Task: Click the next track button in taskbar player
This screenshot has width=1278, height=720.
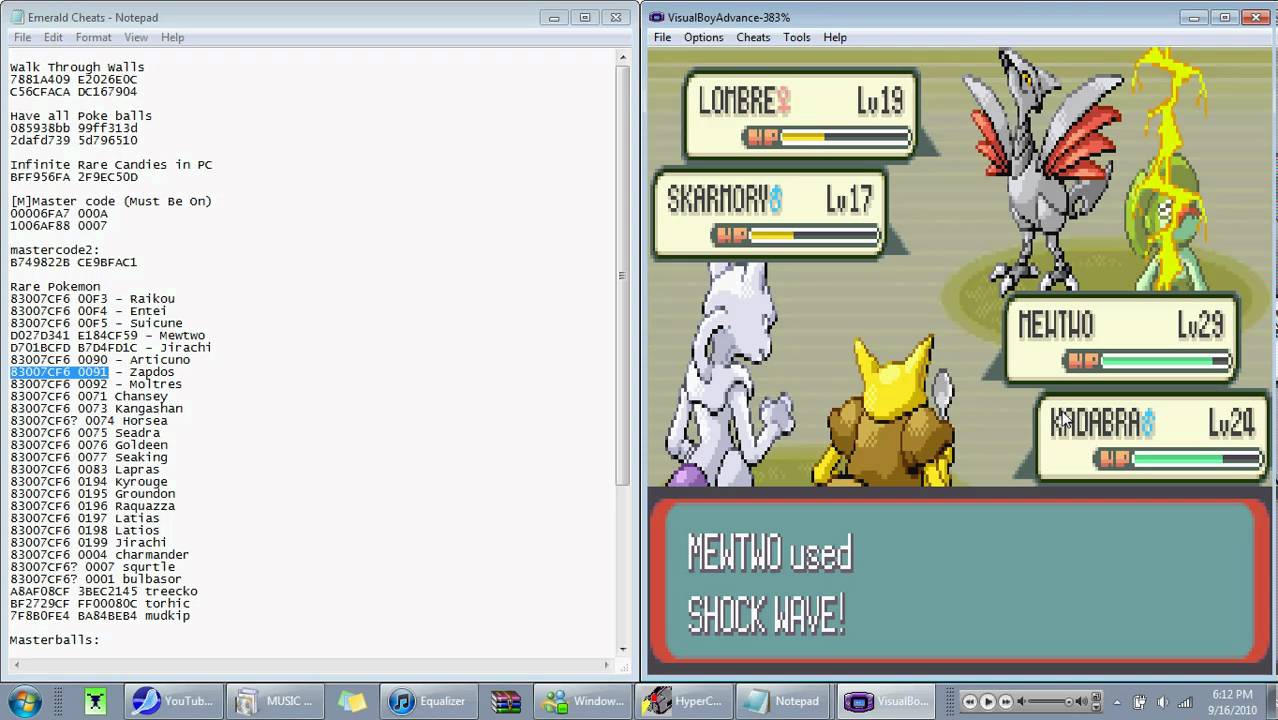Action: 1006,702
